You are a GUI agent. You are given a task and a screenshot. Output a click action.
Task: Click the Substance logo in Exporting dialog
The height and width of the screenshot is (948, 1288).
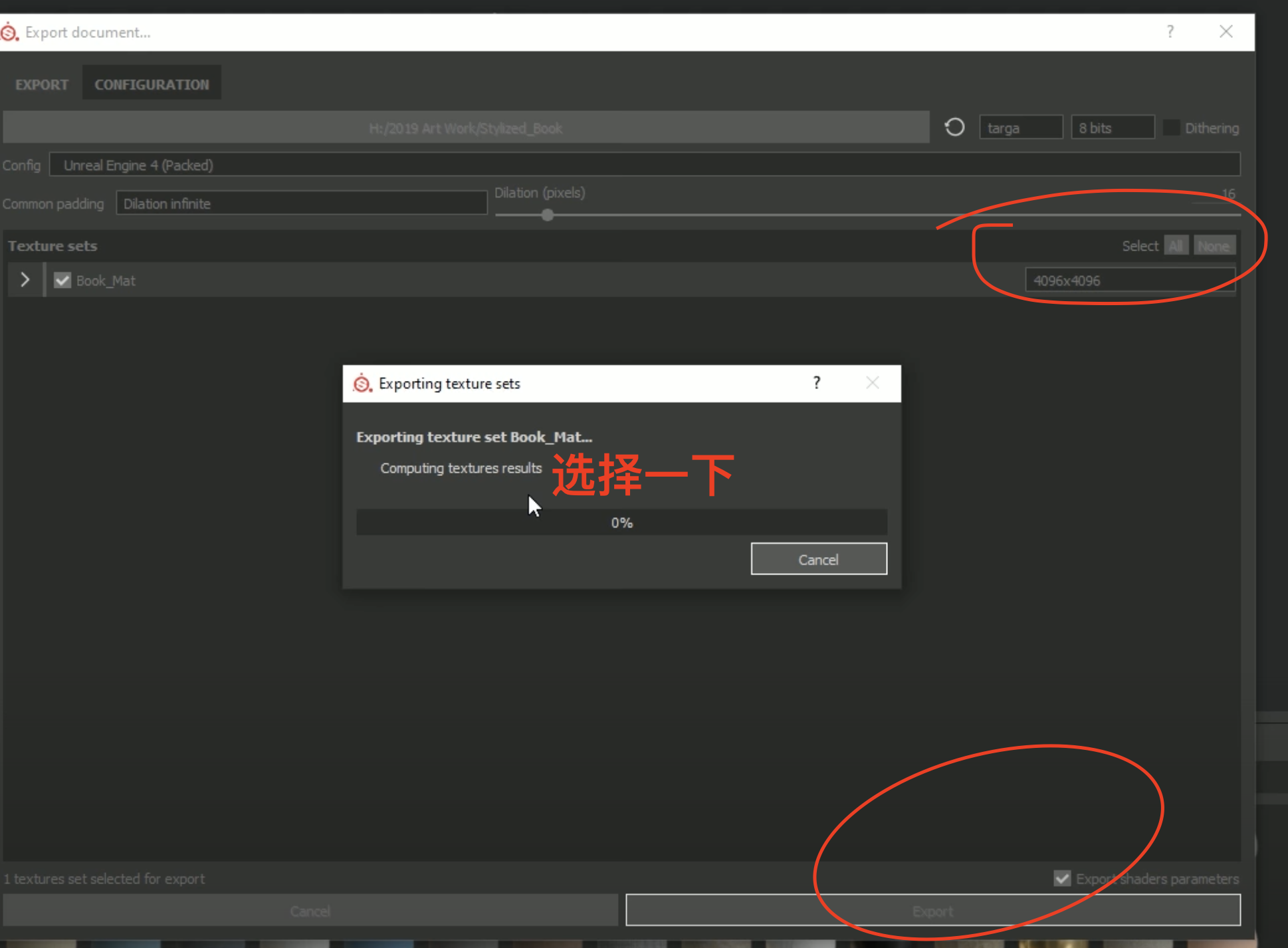coord(362,384)
